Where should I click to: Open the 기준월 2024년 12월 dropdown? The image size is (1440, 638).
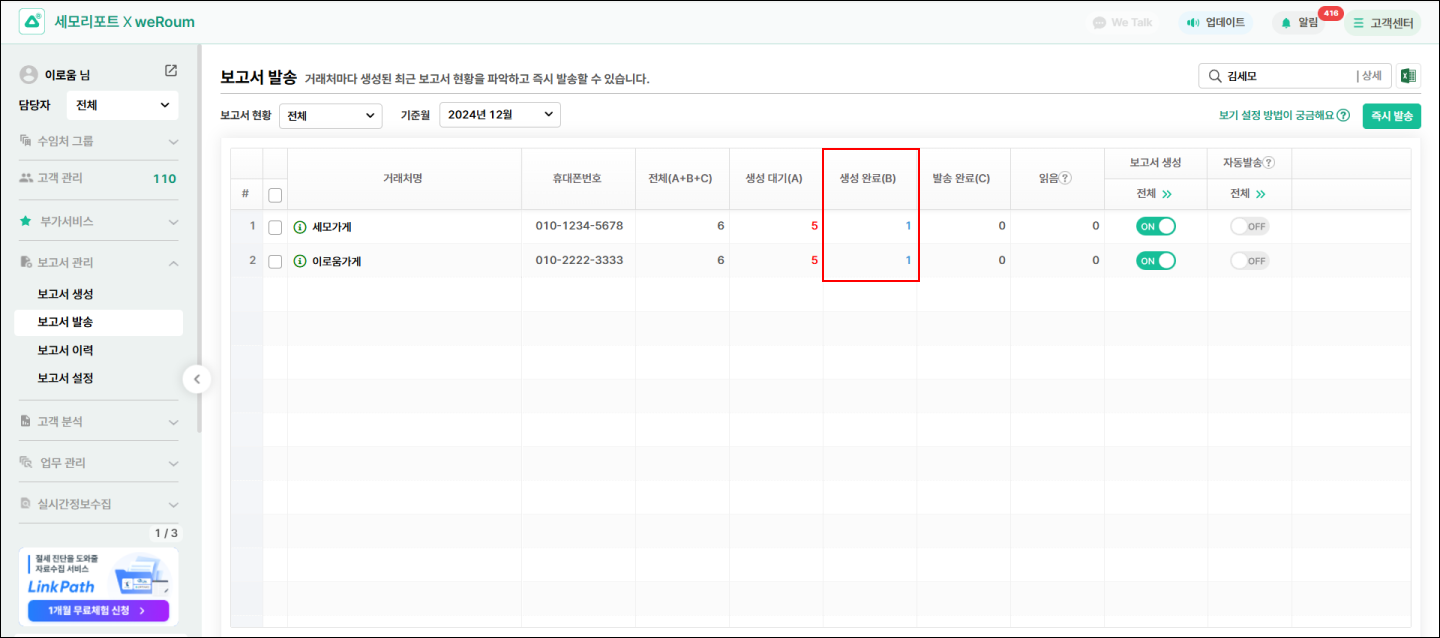(x=500, y=115)
